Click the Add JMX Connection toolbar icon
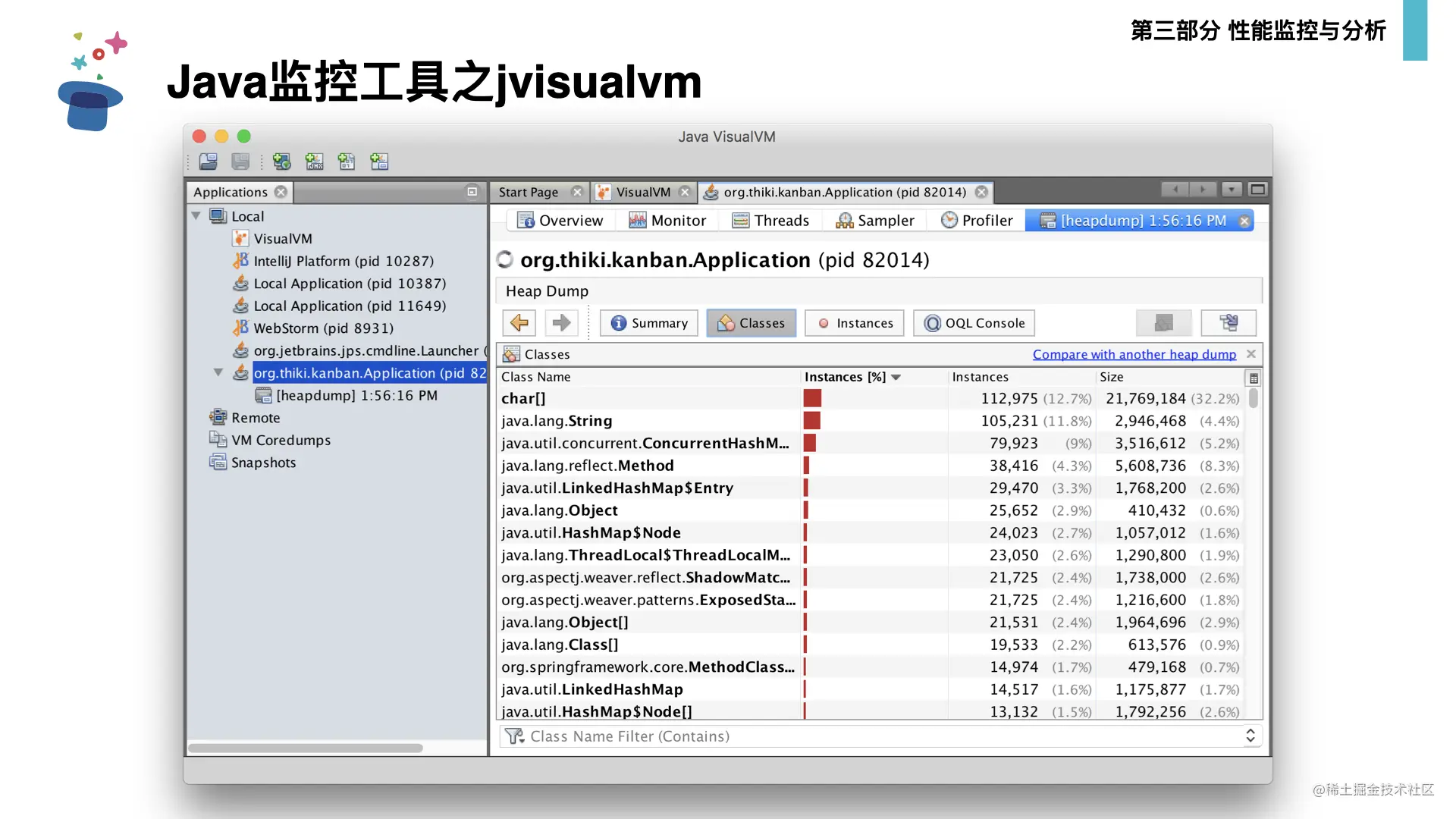Viewport: 1456px width, 819px height. pos(314,162)
